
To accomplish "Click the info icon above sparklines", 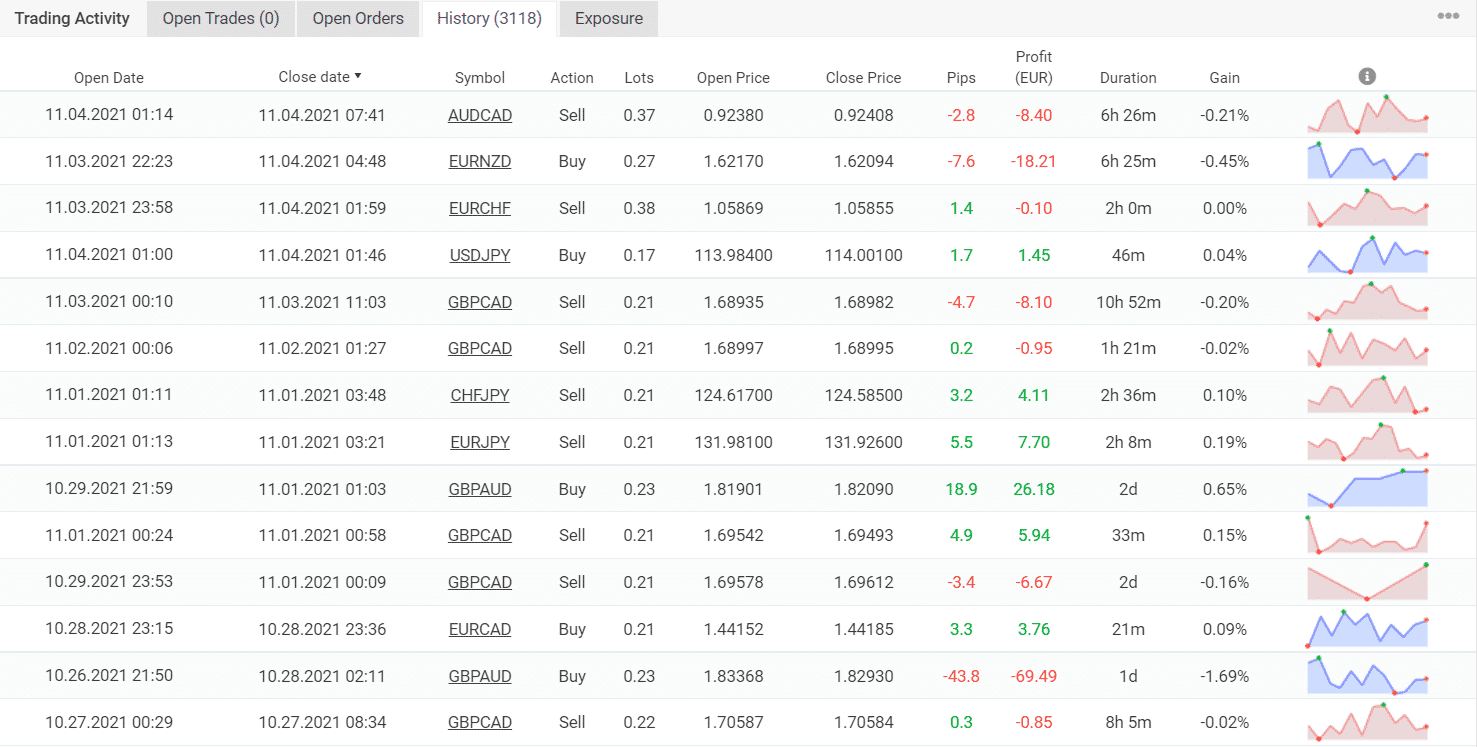I will tap(1367, 76).
